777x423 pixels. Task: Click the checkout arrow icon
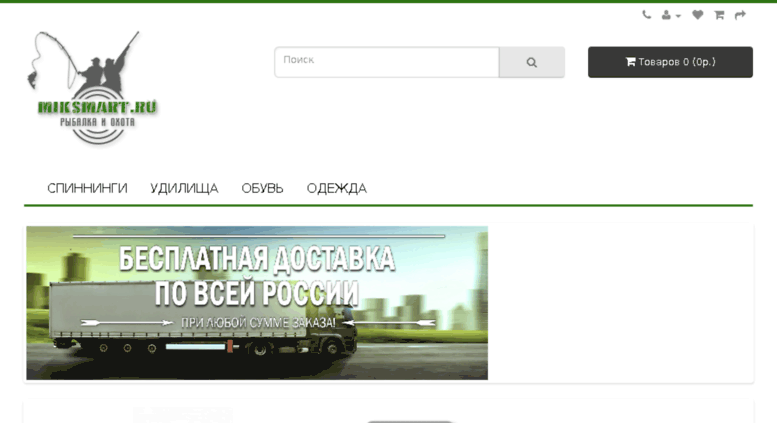[740, 15]
